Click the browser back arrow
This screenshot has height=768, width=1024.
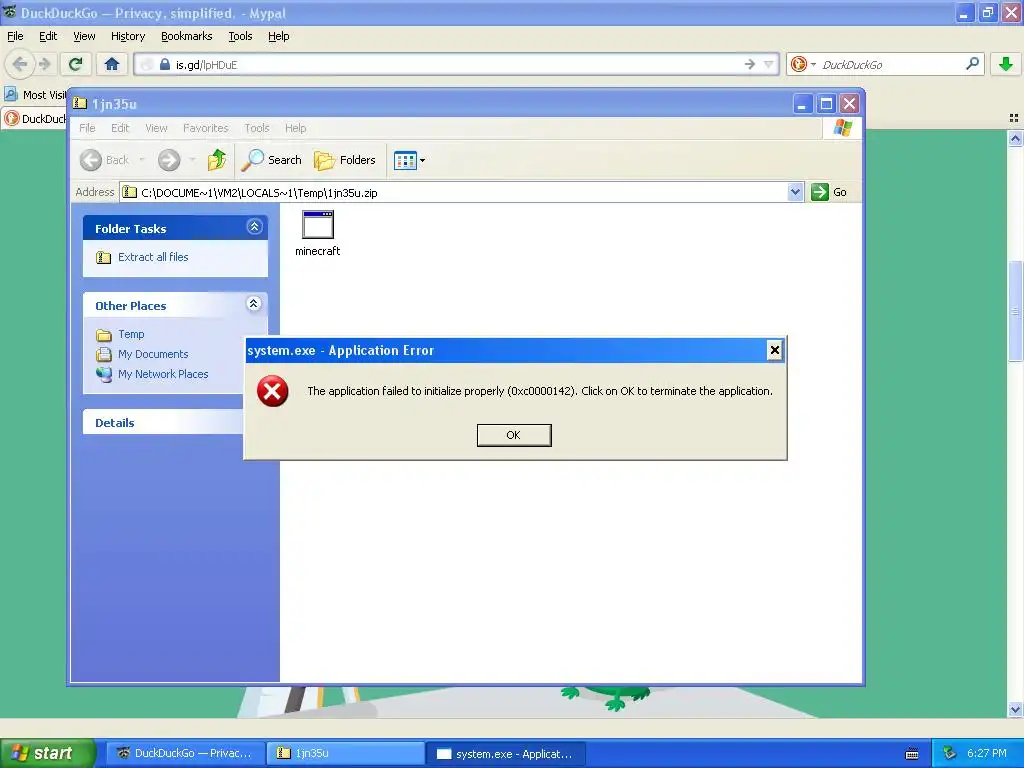click(x=20, y=64)
